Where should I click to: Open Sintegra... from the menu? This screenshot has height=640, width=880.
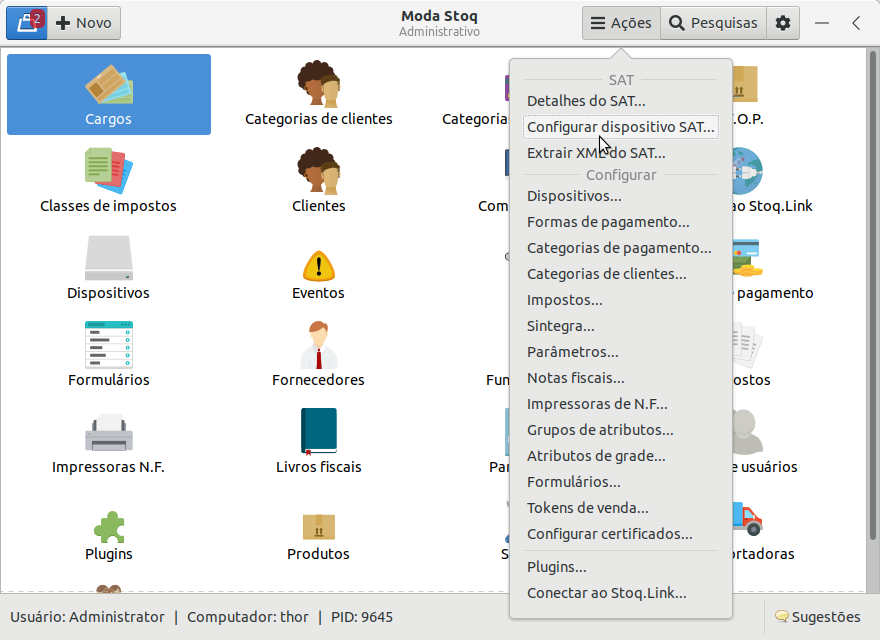621,326
